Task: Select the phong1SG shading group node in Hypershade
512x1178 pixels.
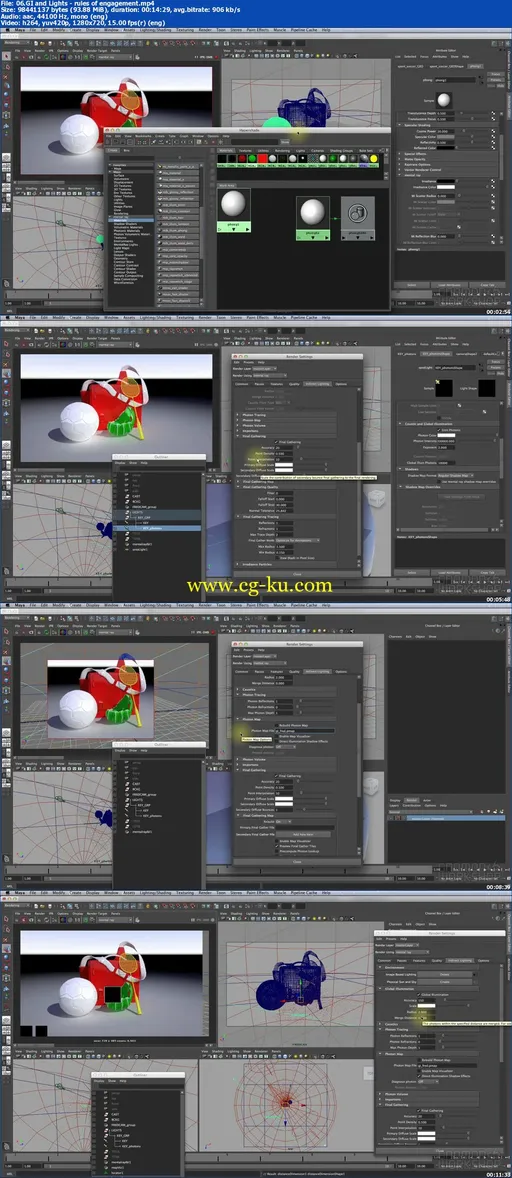Action: click(x=313, y=219)
